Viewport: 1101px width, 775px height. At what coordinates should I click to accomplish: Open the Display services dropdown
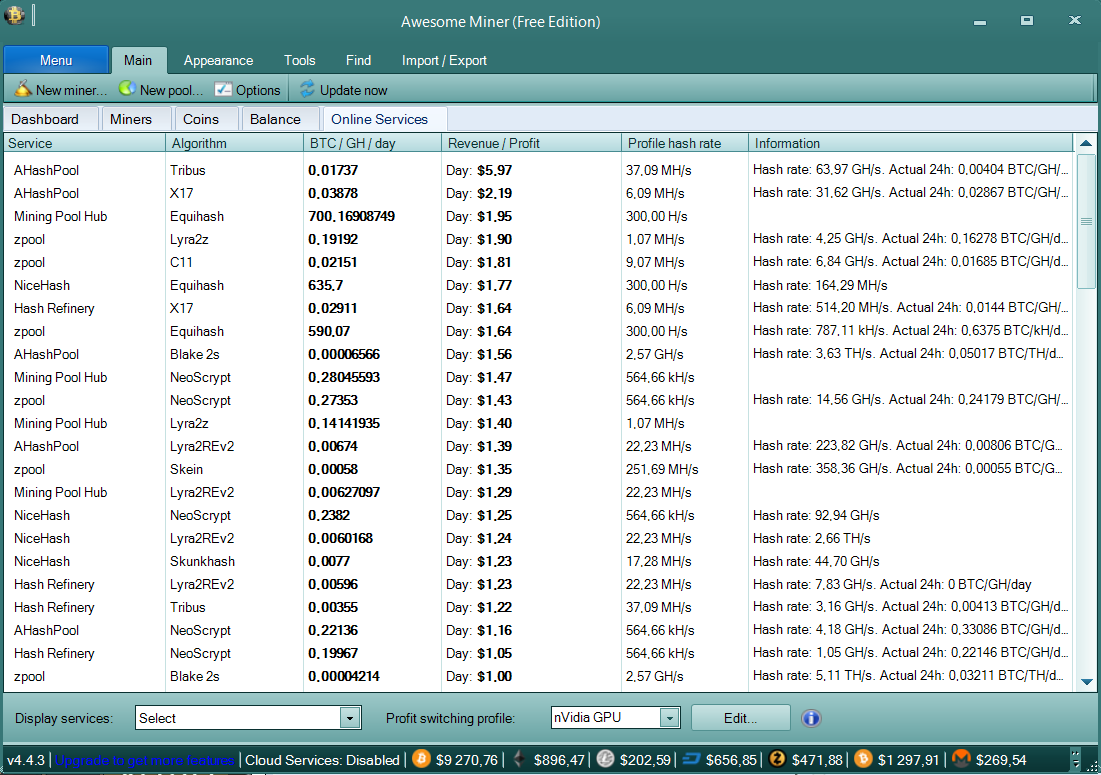pyautogui.click(x=349, y=718)
